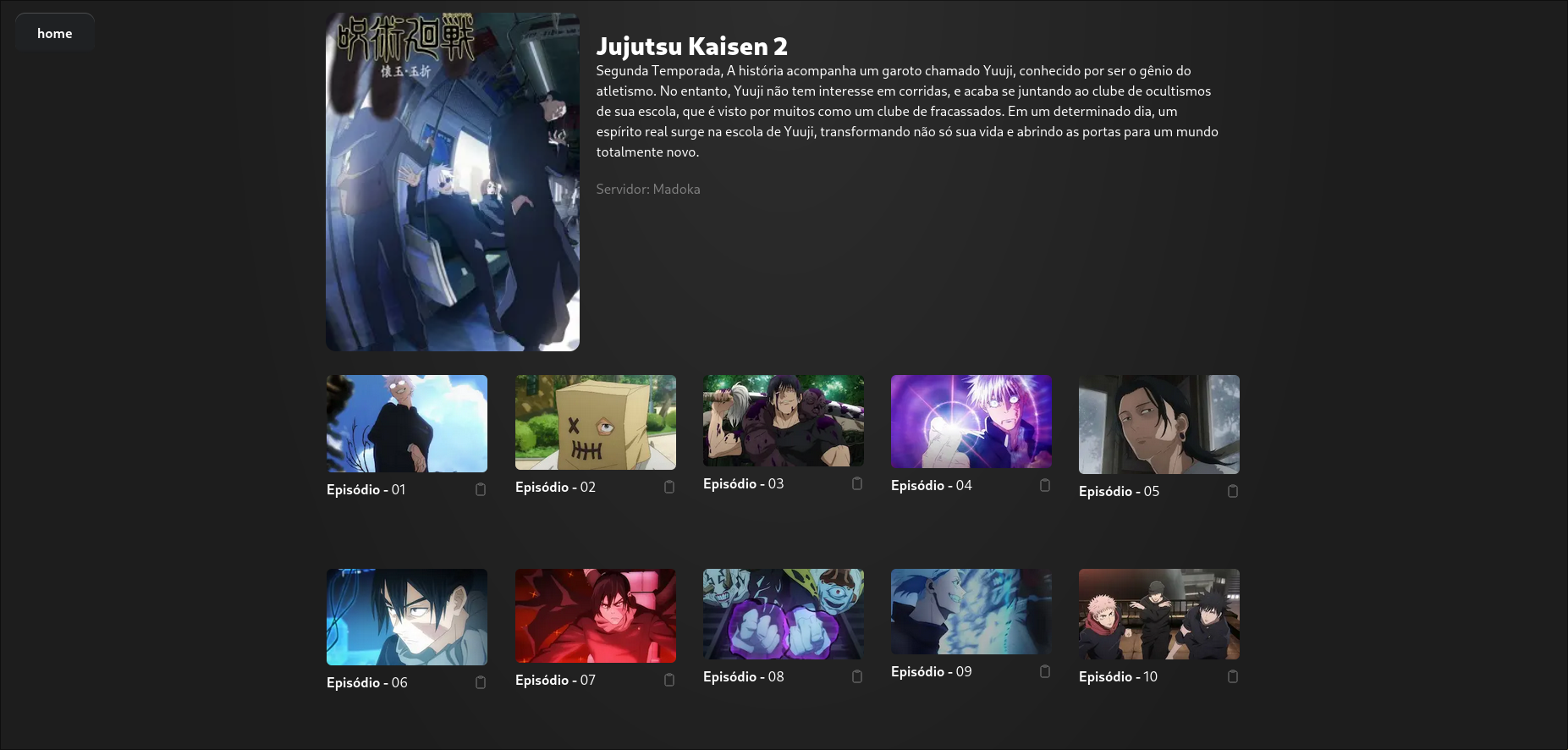
Task: Copy link icon for Episódio 08
Action: (857, 676)
